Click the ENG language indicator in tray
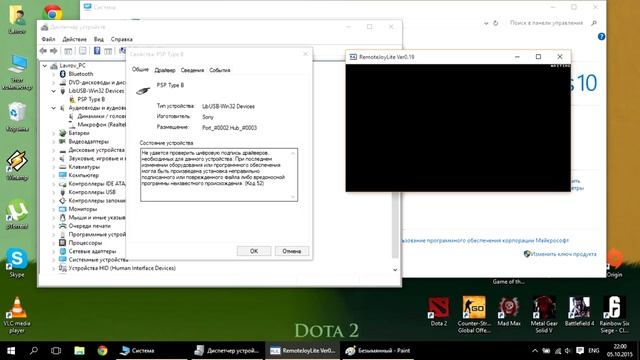 pos(594,351)
